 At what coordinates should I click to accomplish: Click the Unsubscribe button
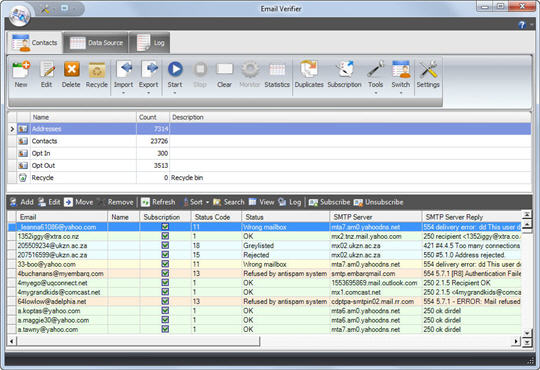[x=378, y=202]
